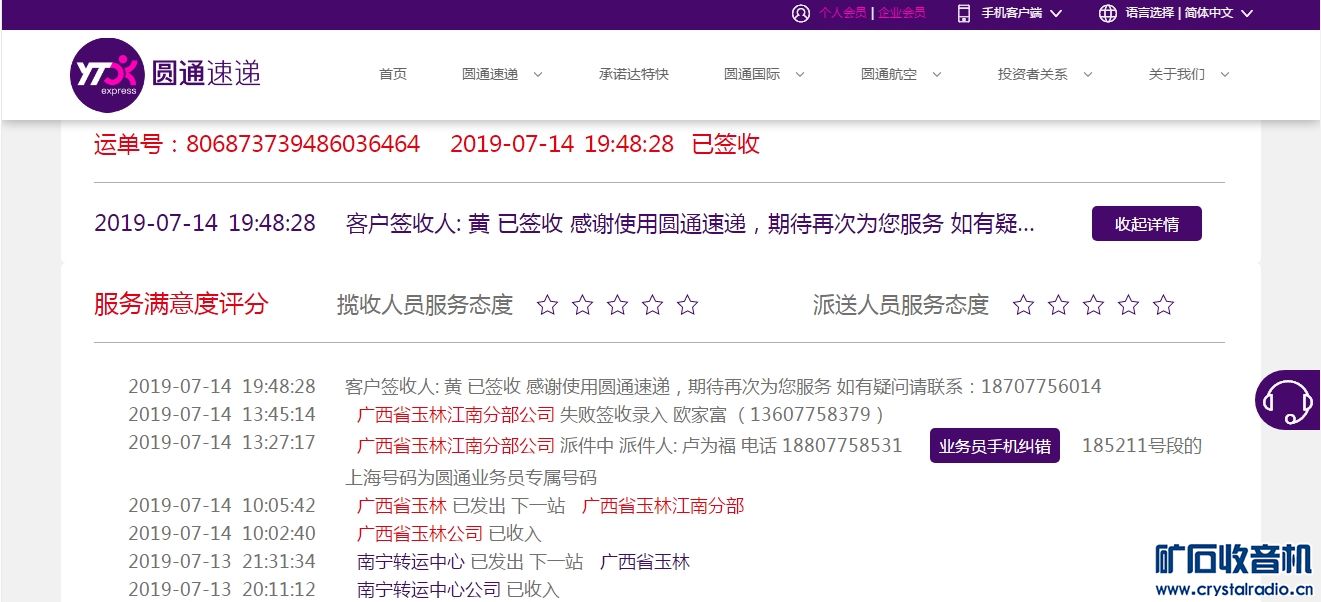This screenshot has width=1321, height=602.
Task: Expand the 投资者关系 menu chevron
Action: tap(1087, 74)
